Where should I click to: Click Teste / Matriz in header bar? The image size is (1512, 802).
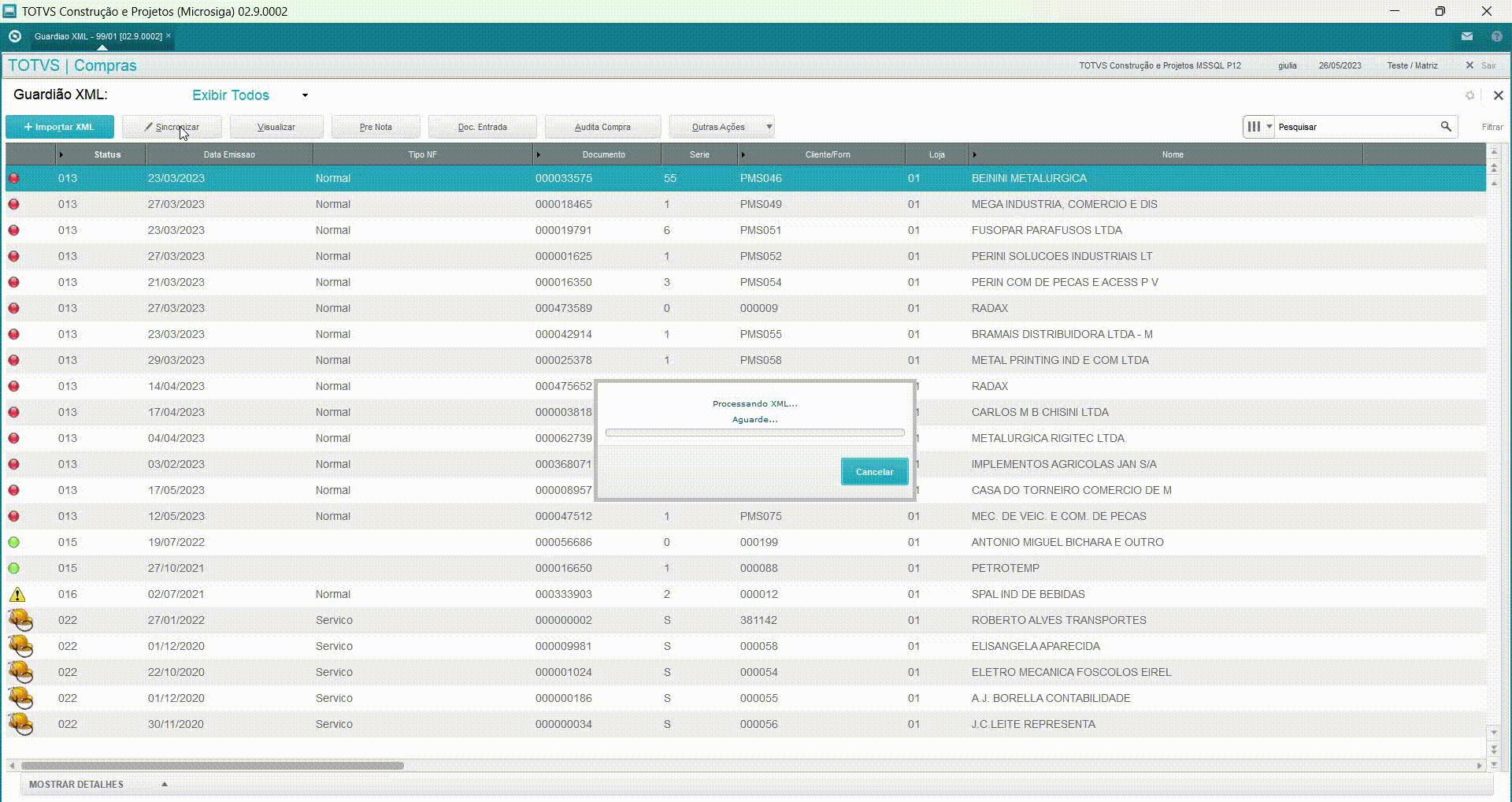1412,65
